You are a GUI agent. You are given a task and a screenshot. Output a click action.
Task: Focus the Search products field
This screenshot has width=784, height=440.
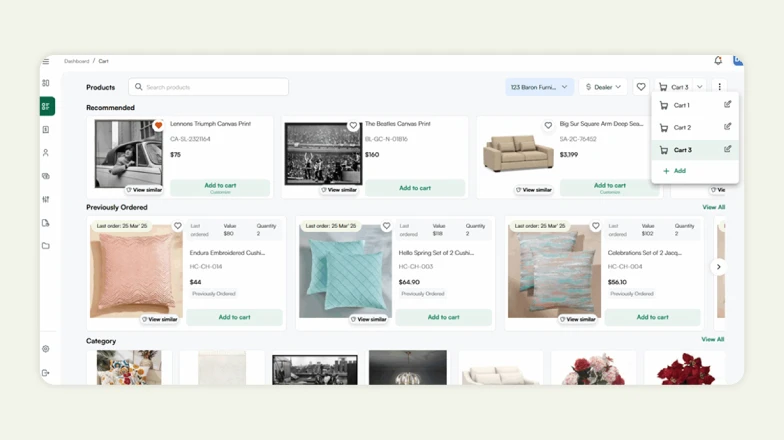click(x=208, y=87)
